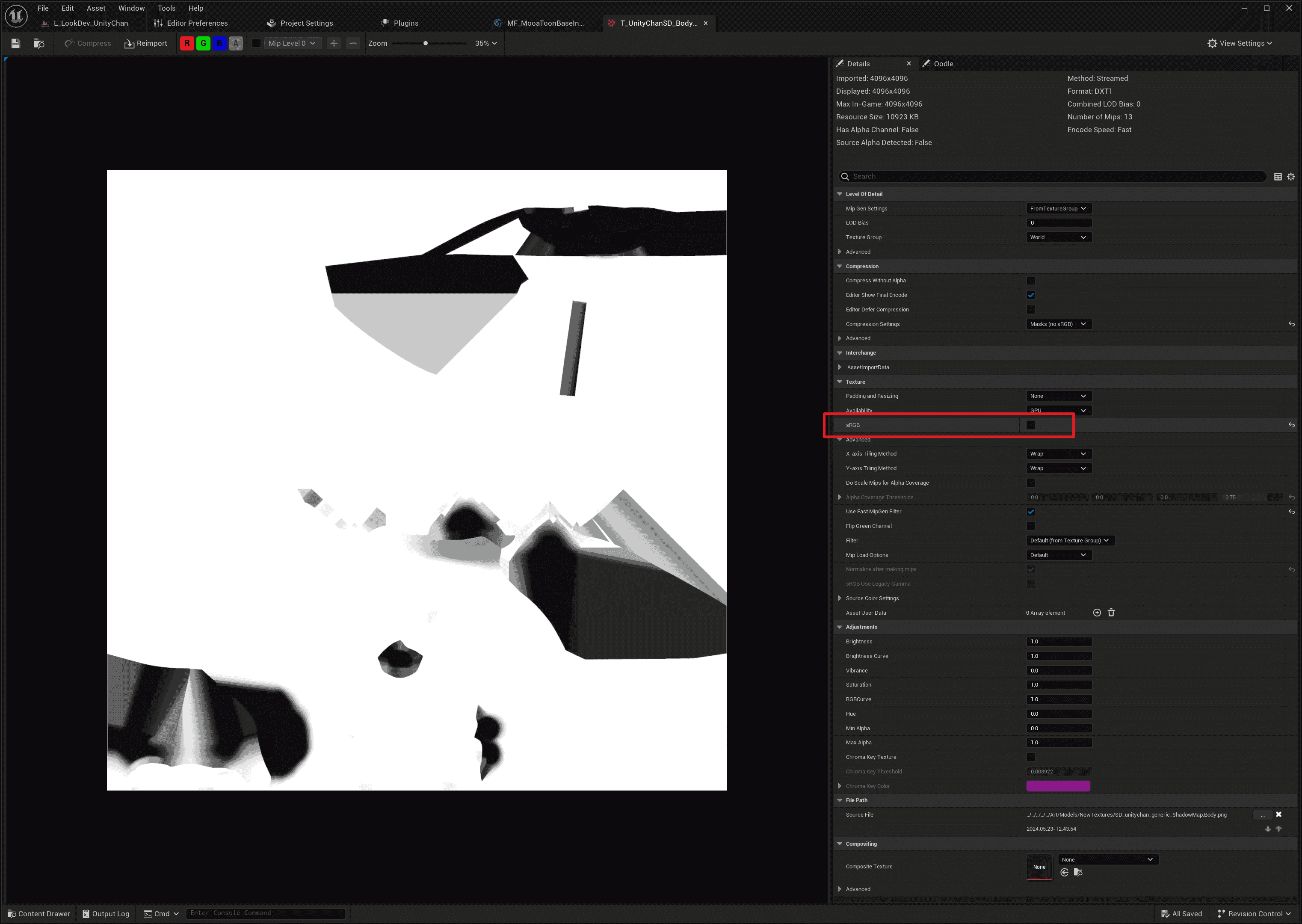
Task: Open Cmd console type selector
Action: coord(161,914)
